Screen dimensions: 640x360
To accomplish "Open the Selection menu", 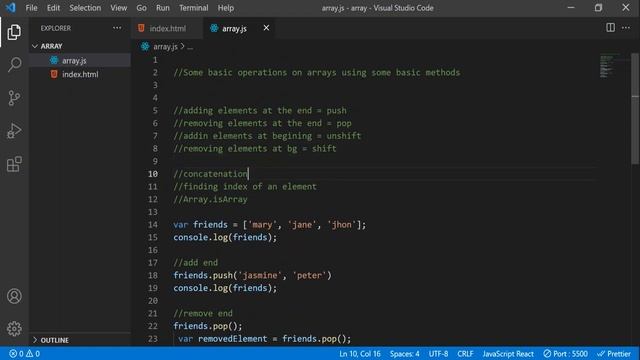I will pyautogui.click(x=85, y=8).
